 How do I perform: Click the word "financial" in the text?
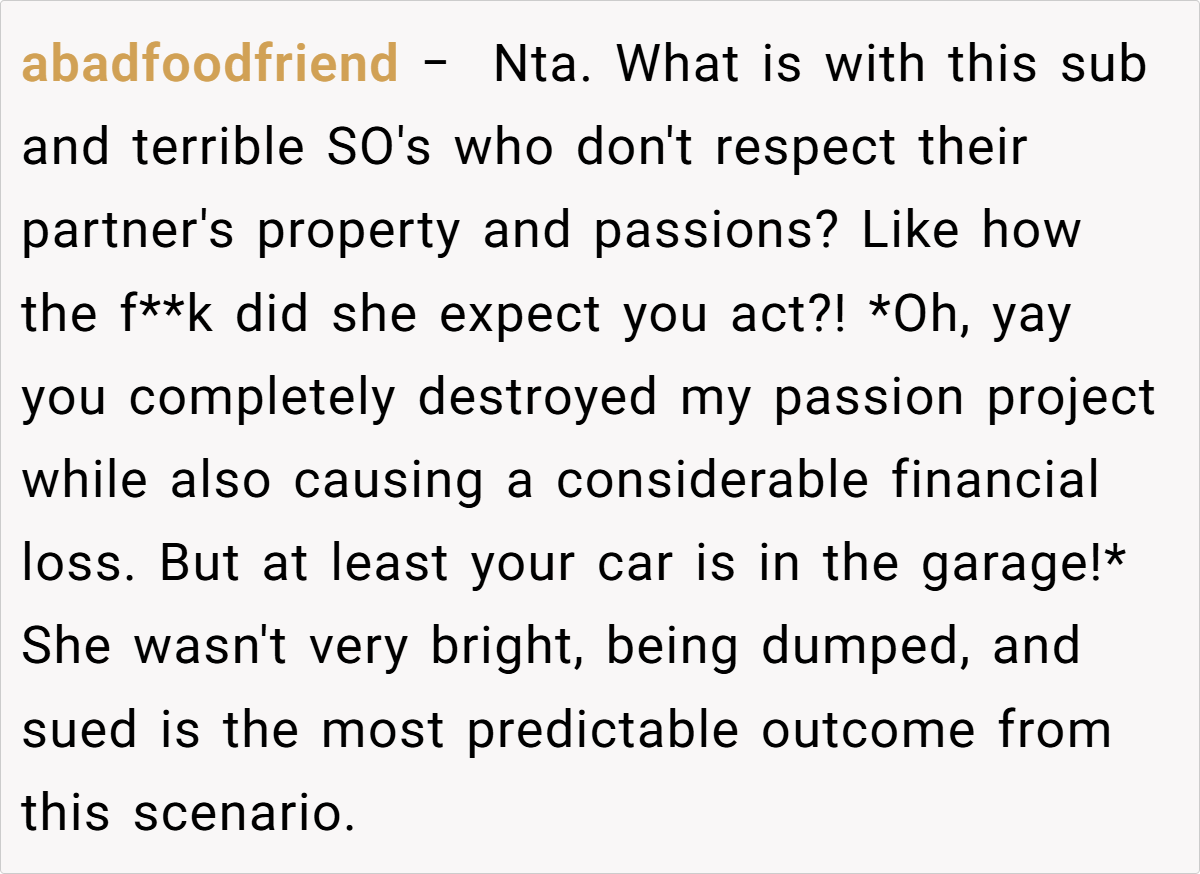[x=995, y=481]
